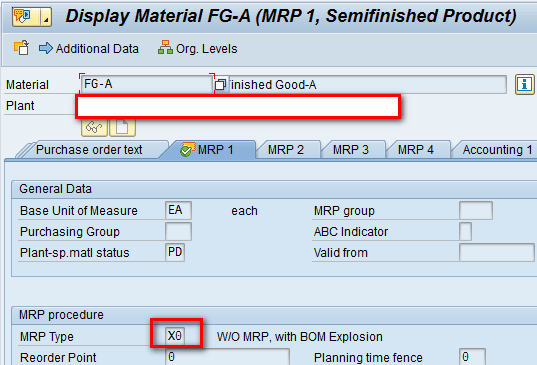The width and height of the screenshot is (537, 365).
Task: Click the material search help icon
Action: click(x=221, y=84)
